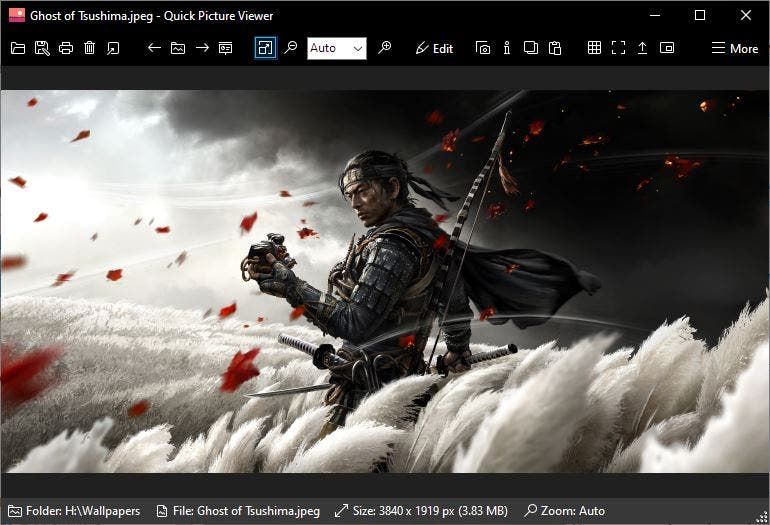Click the window resize grip in corner
The image size is (770, 525).
(x=763, y=518)
